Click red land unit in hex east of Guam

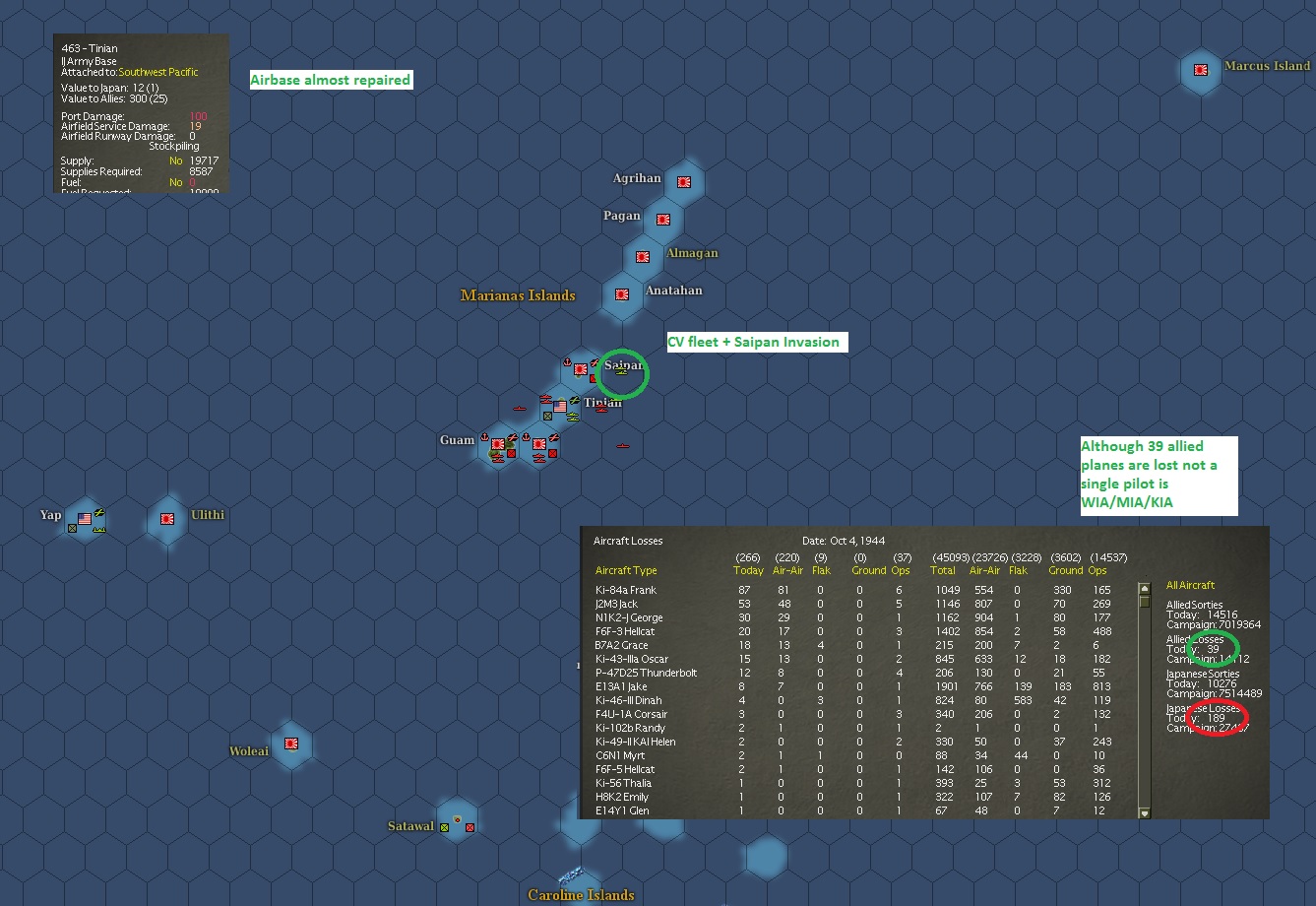point(552,453)
